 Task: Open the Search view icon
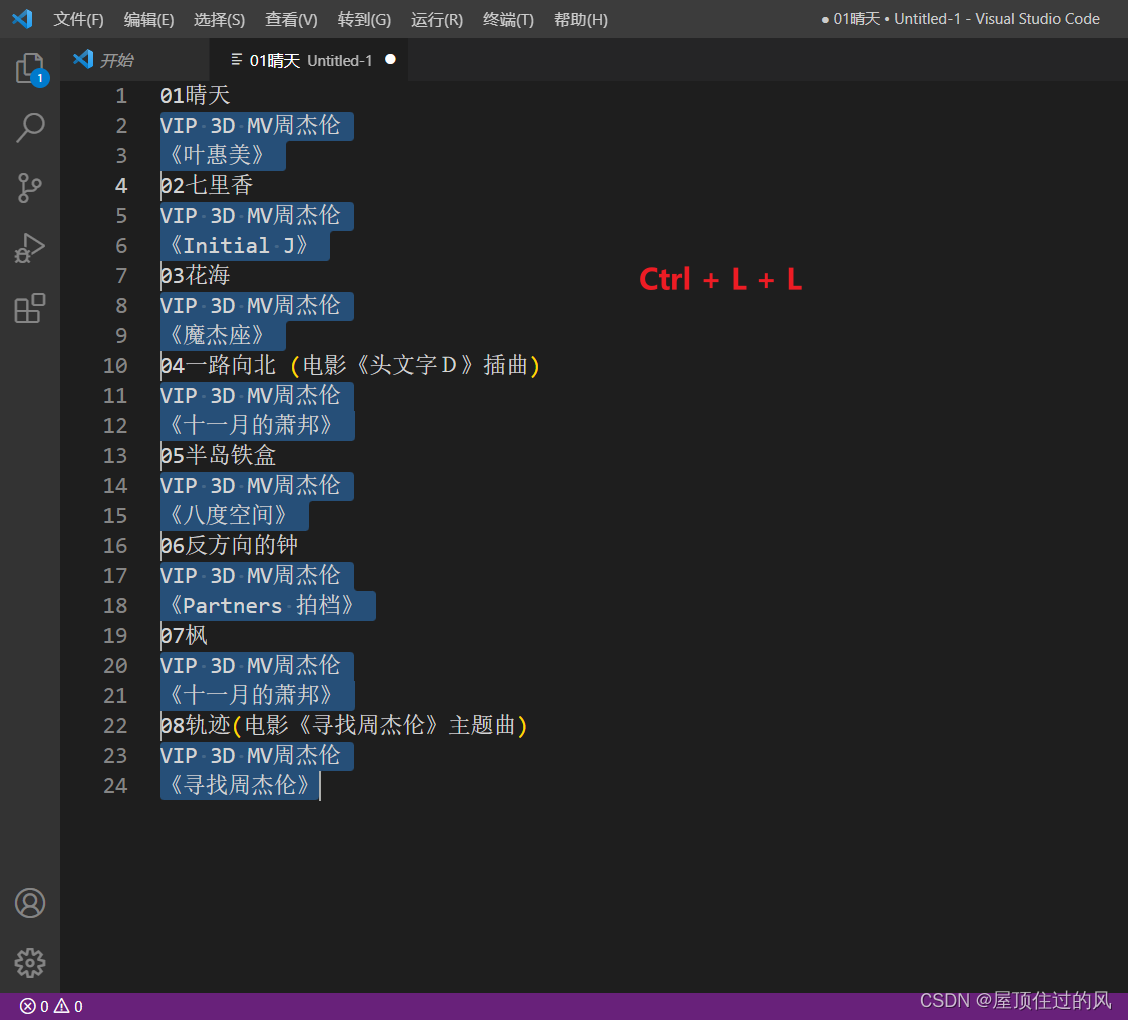coord(30,128)
